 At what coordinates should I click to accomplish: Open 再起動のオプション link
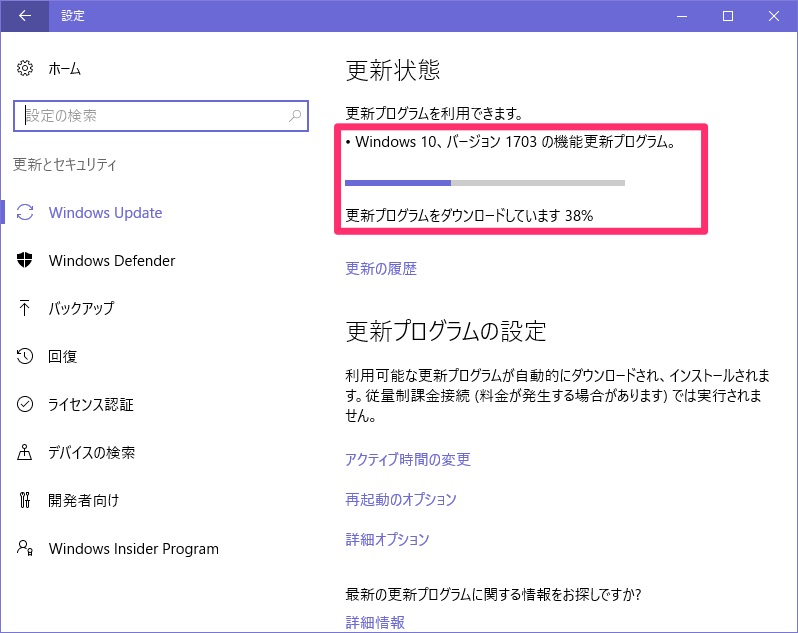pyautogui.click(x=401, y=499)
